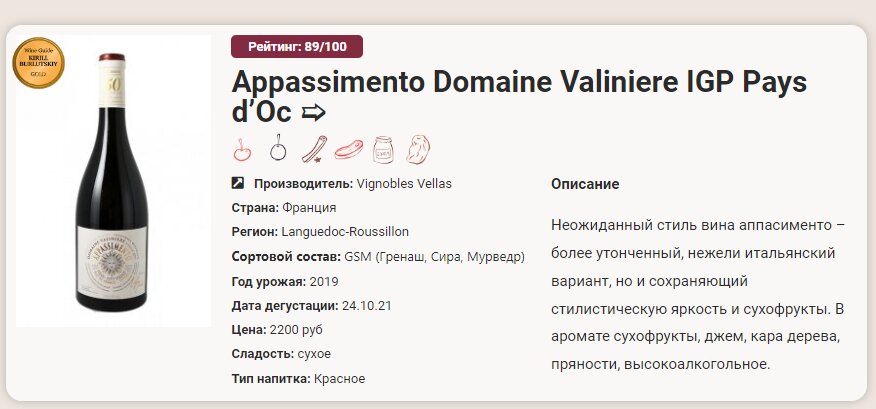Click the description paragraph starting Неожиданный стиль
This screenshot has height=409, width=876.
pos(698,295)
